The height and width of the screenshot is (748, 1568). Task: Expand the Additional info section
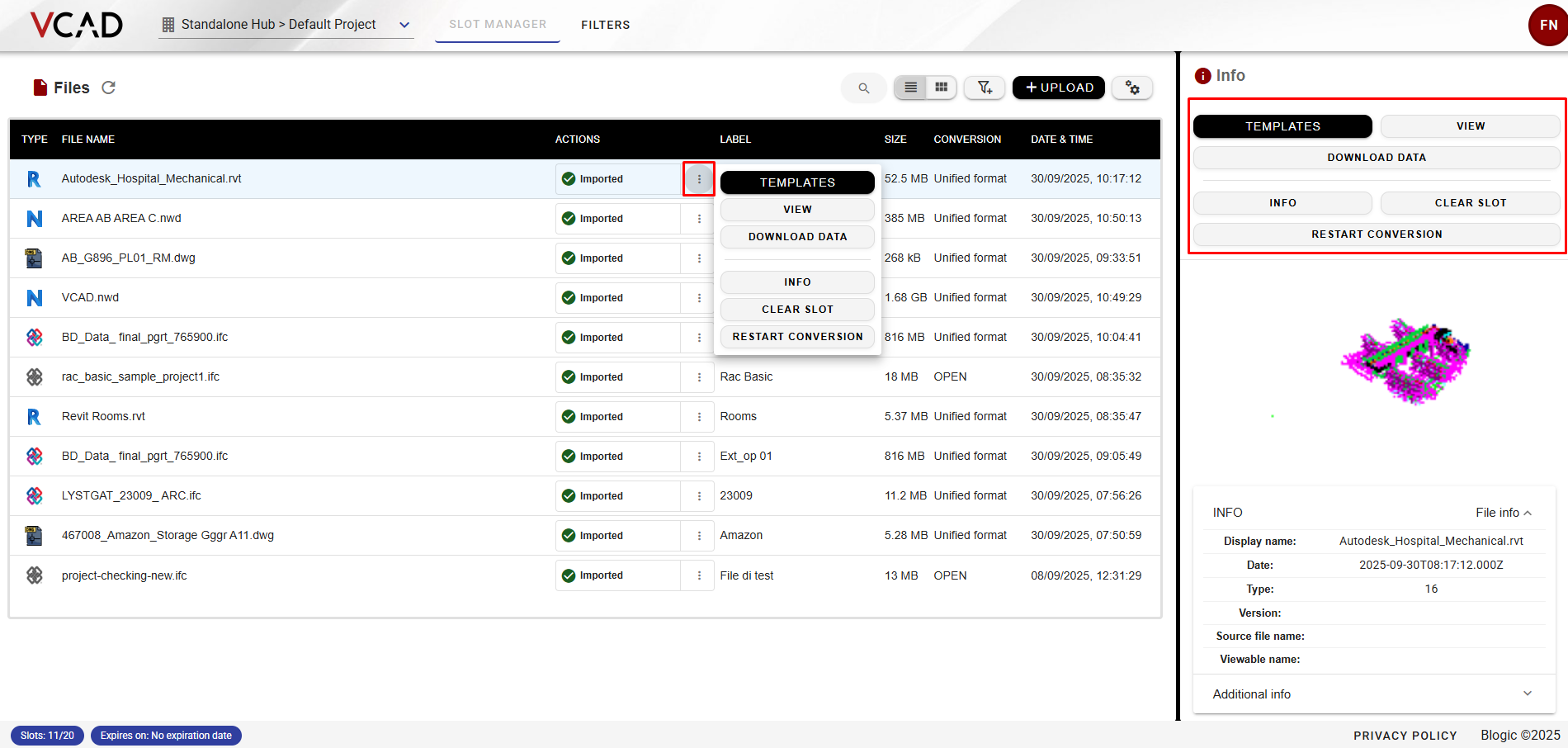click(x=1527, y=694)
